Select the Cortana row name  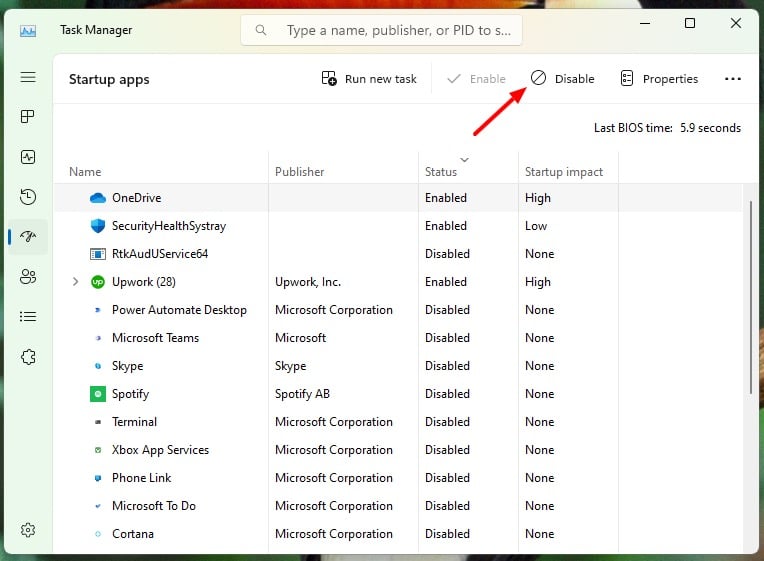133,534
